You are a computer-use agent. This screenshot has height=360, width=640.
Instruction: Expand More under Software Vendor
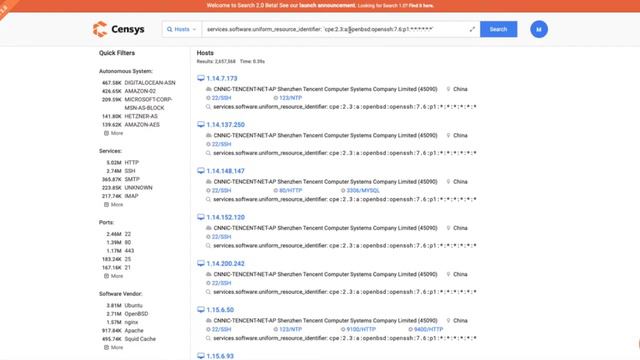click(x=113, y=348)
